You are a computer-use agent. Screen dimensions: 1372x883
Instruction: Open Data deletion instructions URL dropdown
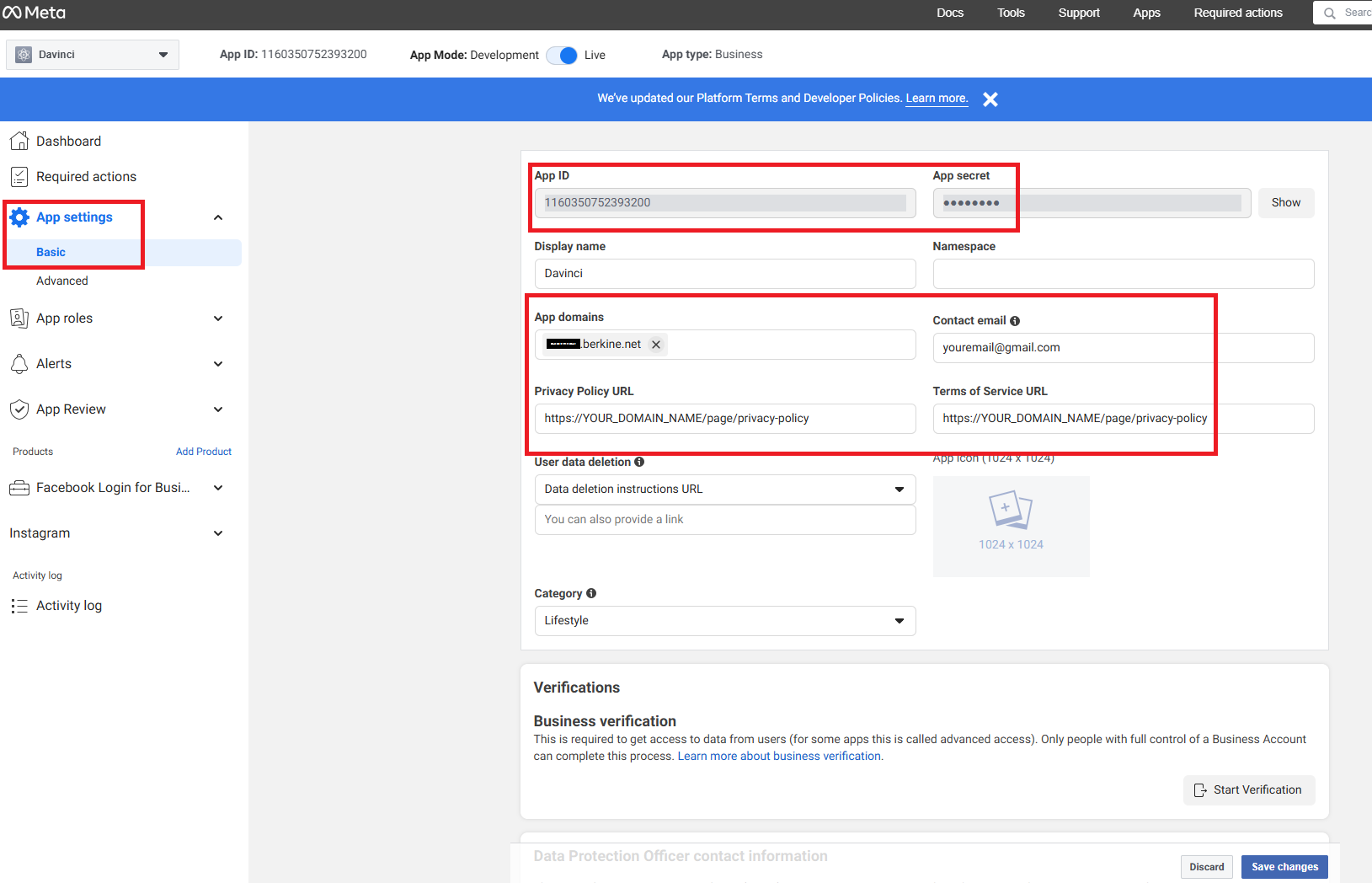725,490
